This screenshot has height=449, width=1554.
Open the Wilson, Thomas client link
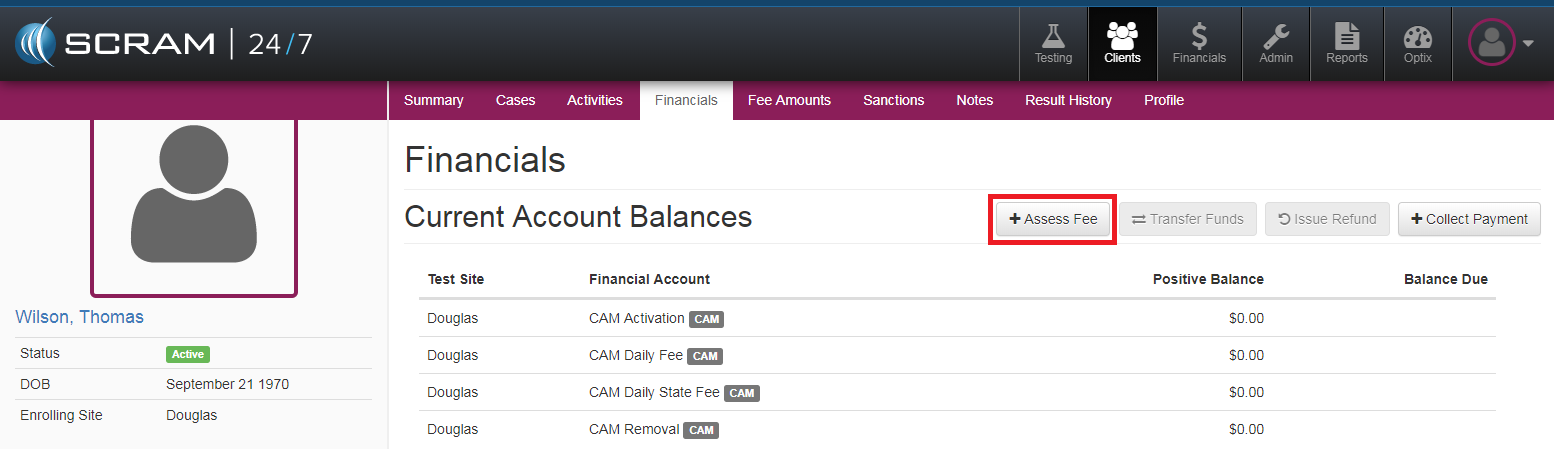coord(80,317)
